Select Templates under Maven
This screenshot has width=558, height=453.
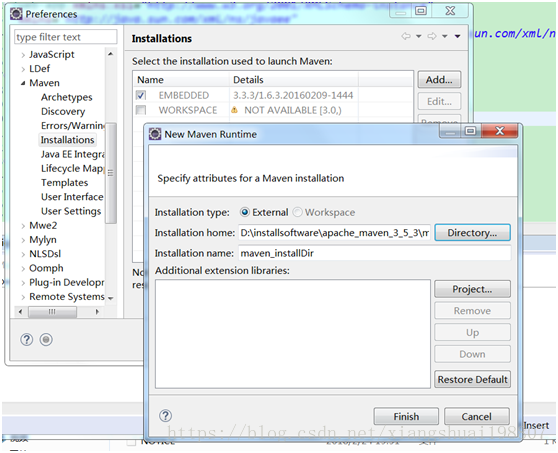click(x=64, y=183)
